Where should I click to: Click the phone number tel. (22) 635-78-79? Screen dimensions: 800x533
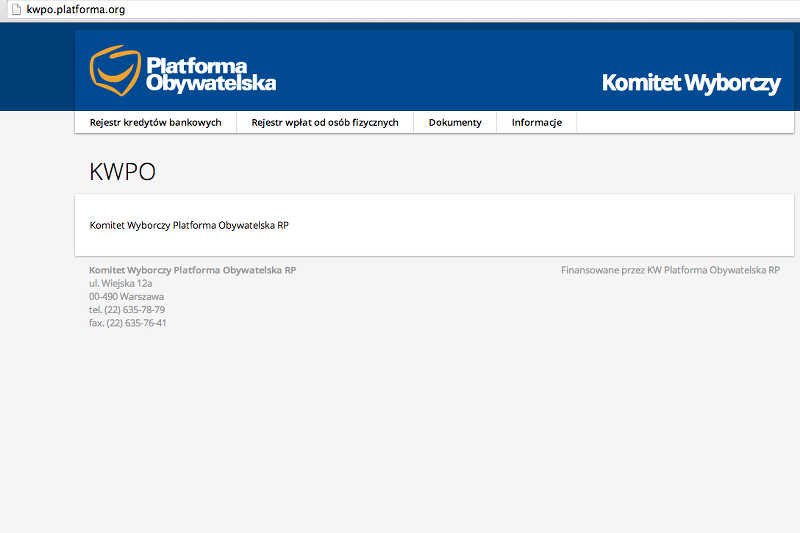click(127, 310)
